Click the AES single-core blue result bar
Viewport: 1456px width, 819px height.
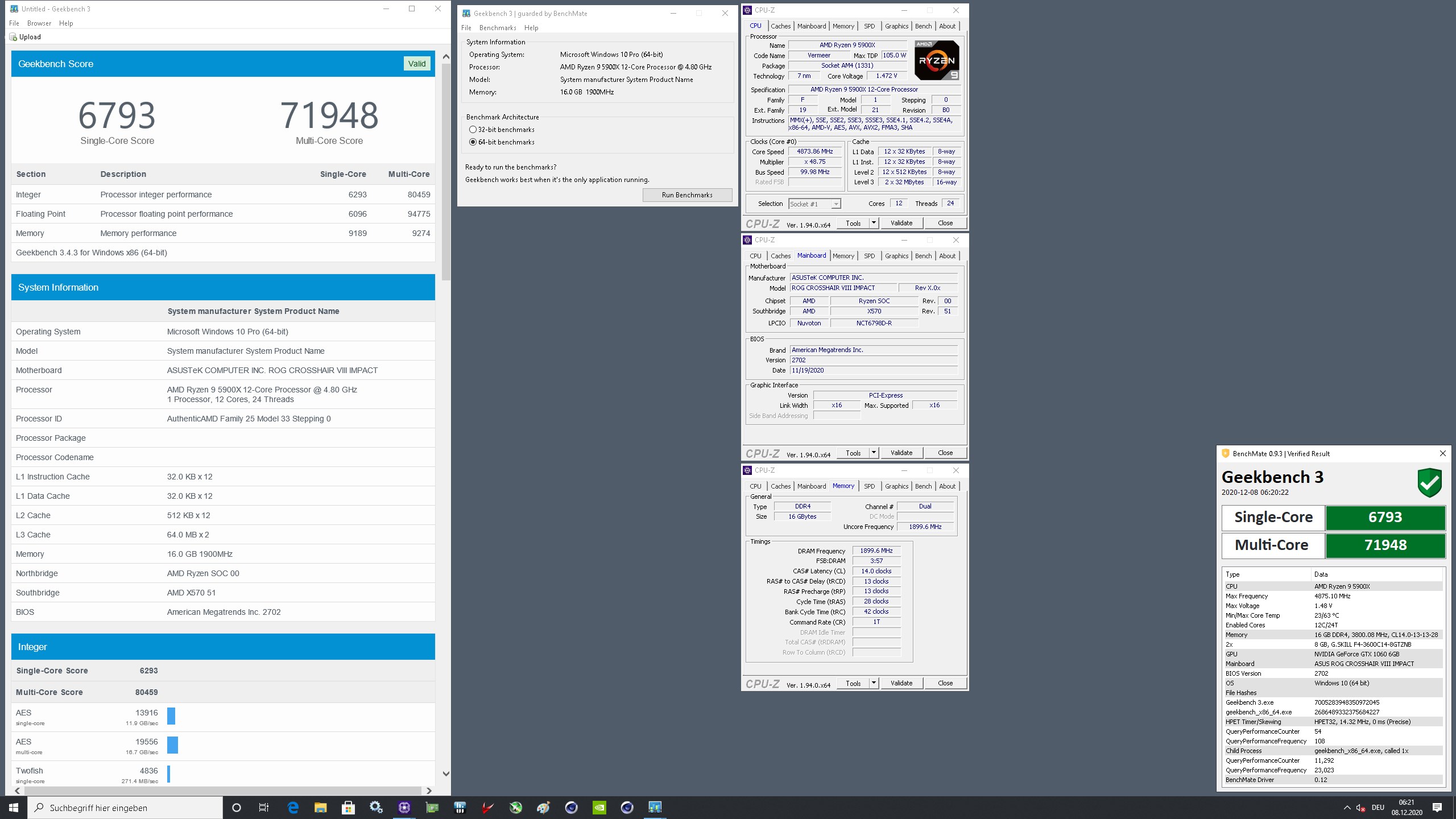(x=171, y=715)
